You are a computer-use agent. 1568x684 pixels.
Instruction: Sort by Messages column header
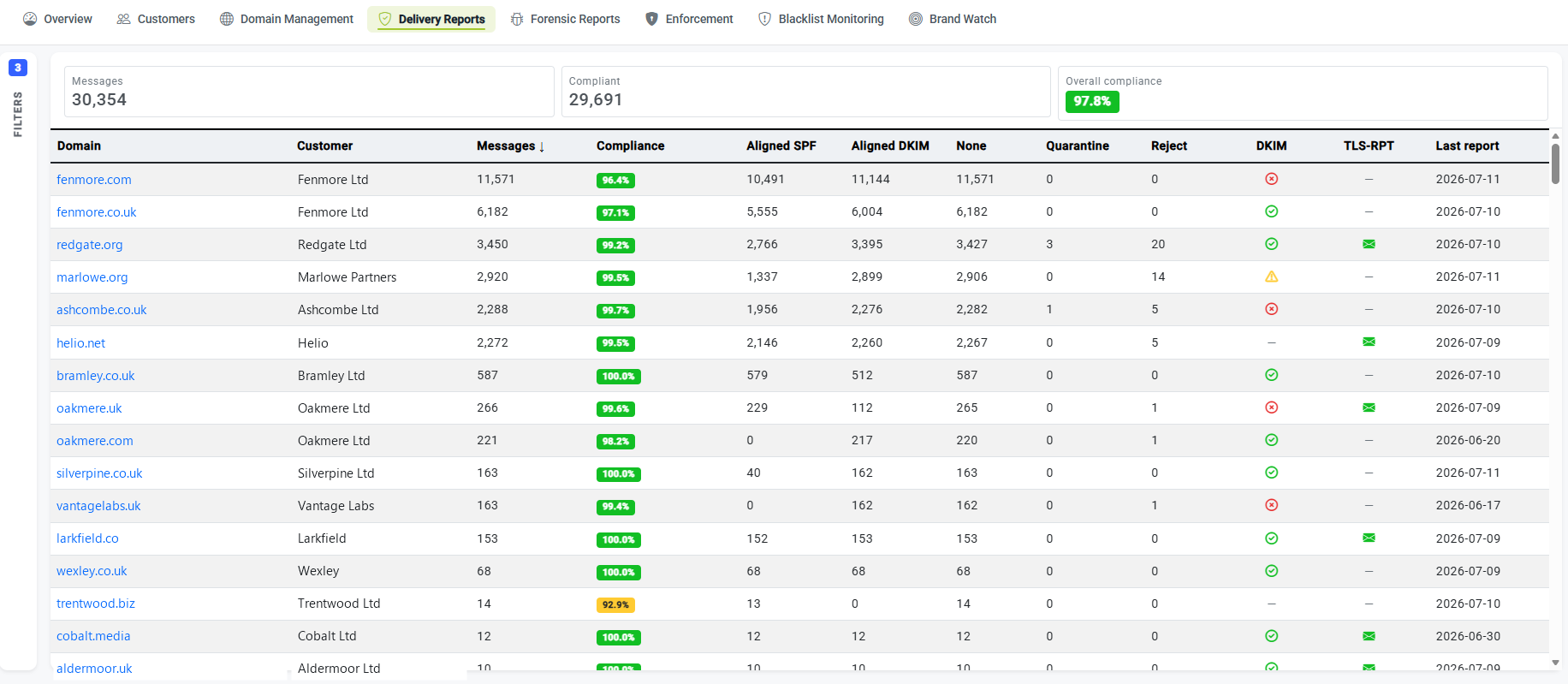pyautogui.click(x=511, y=146)
